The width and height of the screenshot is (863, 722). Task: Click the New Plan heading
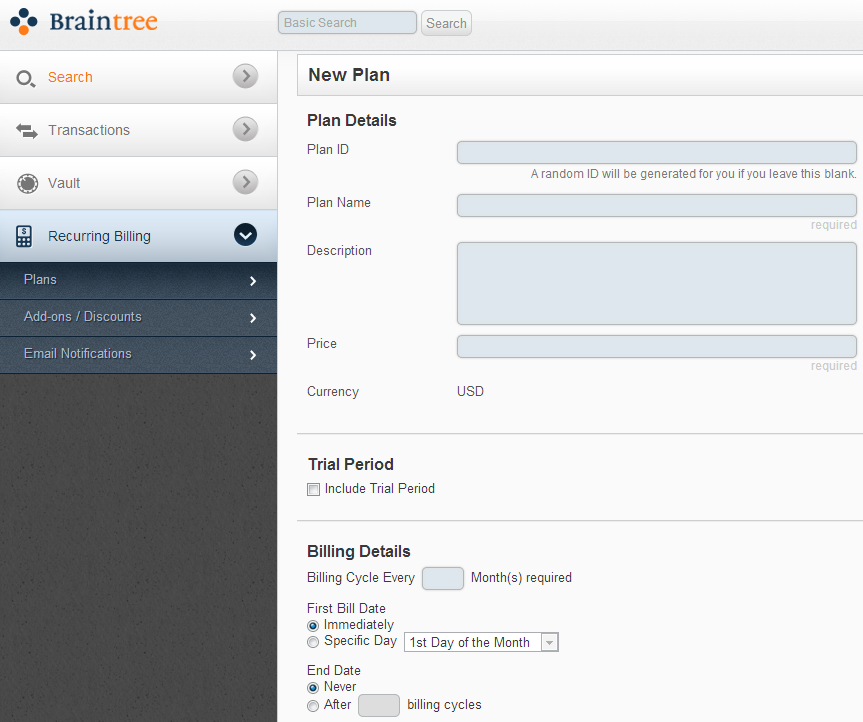pyautogui.click(x=349, y=75)
